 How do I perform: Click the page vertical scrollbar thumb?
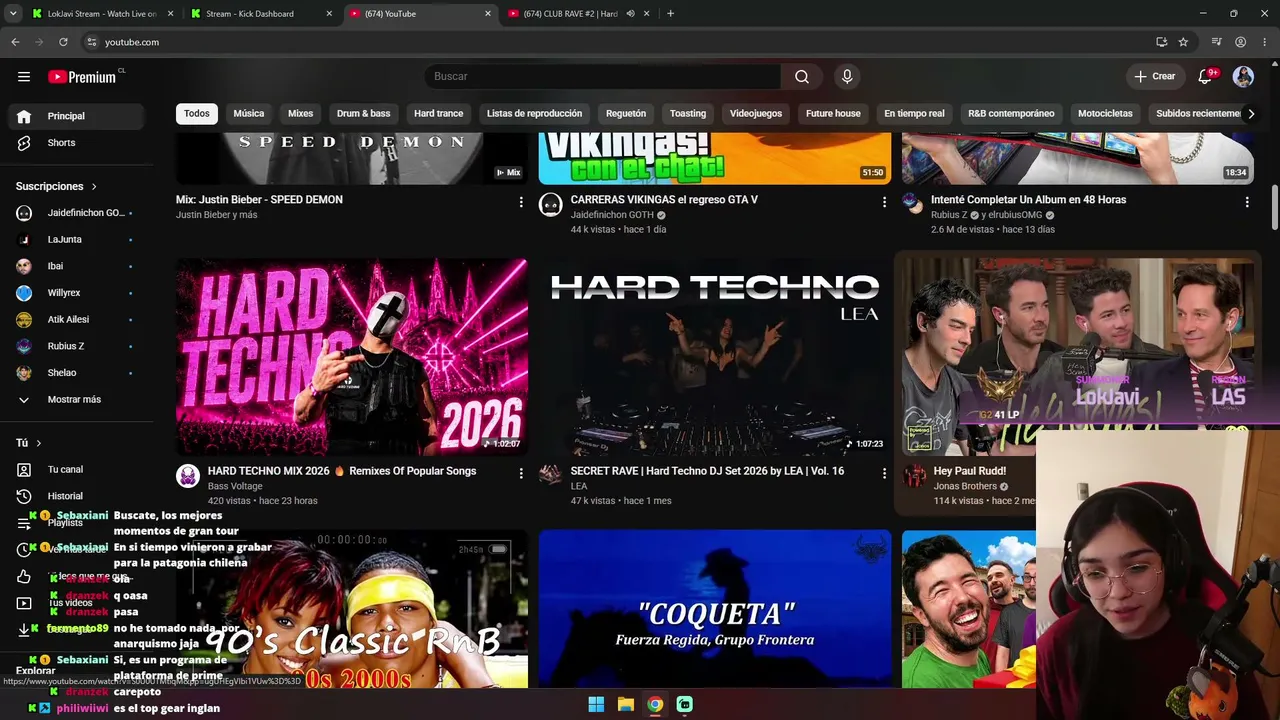coord(1274,207)
